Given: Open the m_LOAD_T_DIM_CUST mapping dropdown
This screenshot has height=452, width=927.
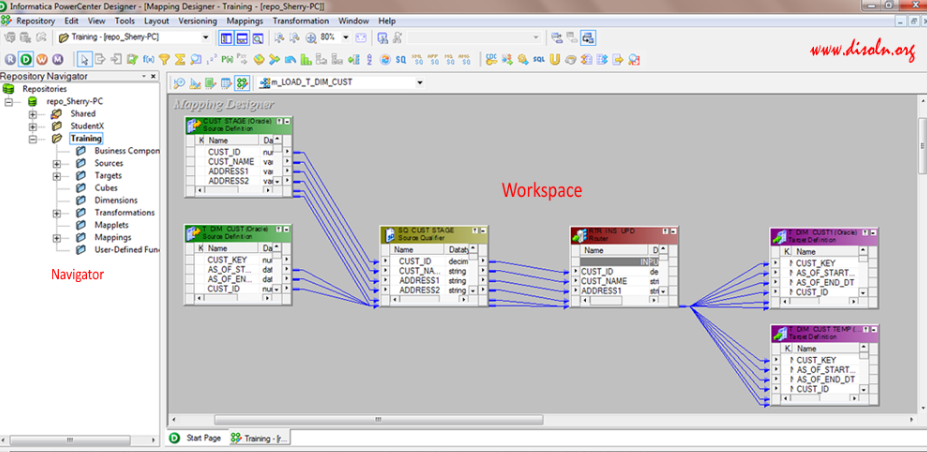Looking at the screenshot, I should (420, 83).
